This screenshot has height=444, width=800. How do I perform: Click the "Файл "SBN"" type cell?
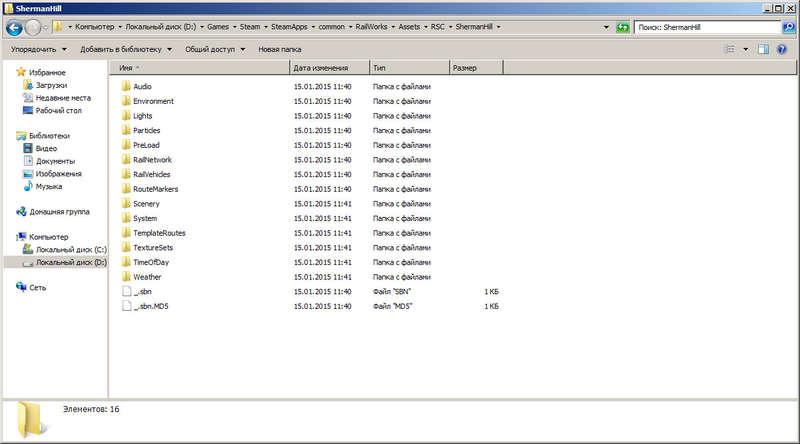pyautogui.click(x=392, y=292)
